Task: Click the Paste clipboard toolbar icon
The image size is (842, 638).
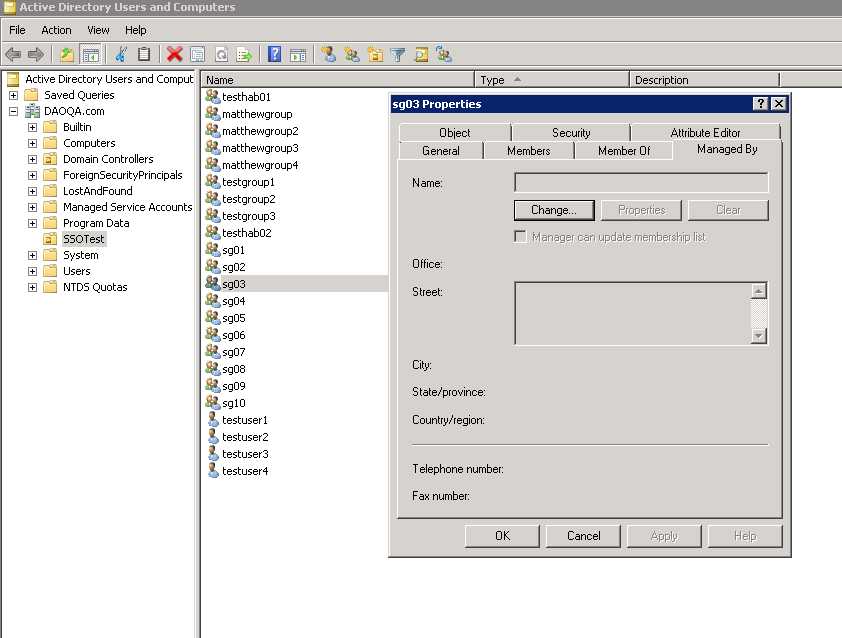Action: [x=144, y=55]
